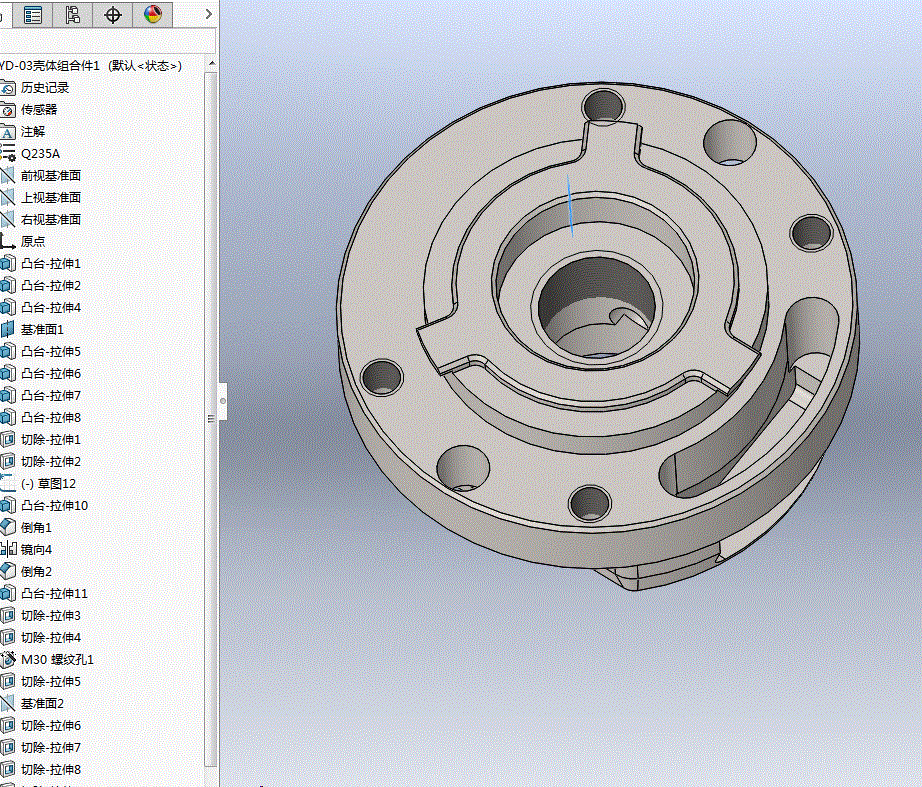922x787 pixels.
Task: Click the 镜向4 mirror icon
Action: pos(8,549)
